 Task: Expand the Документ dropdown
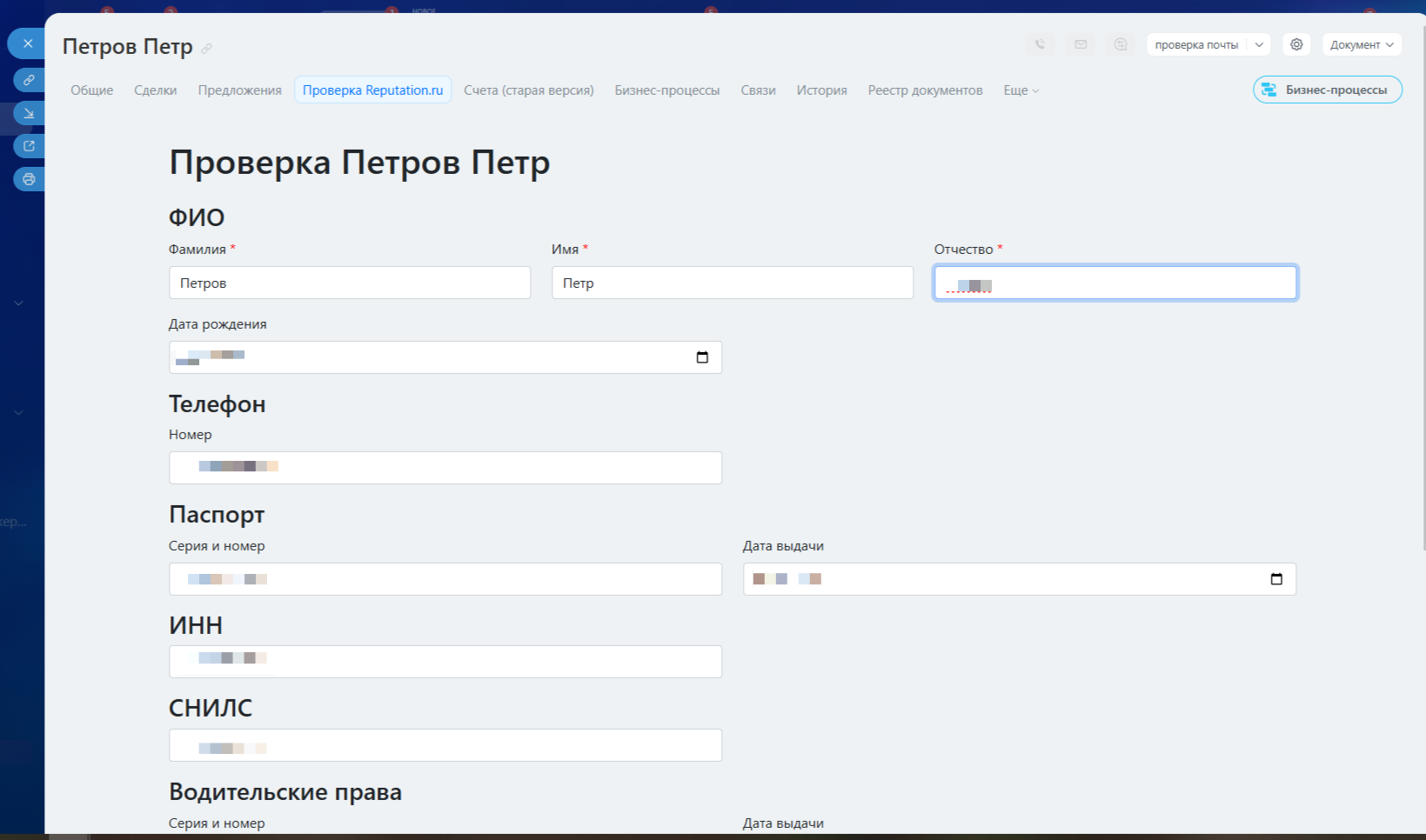pos(1361,44)
